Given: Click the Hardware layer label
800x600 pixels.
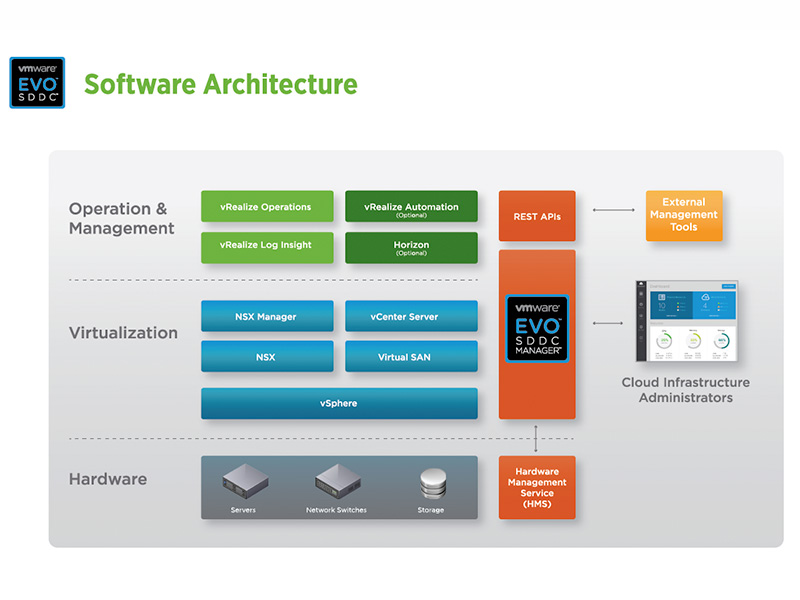Looking at the screenshot, I should 108,479.
